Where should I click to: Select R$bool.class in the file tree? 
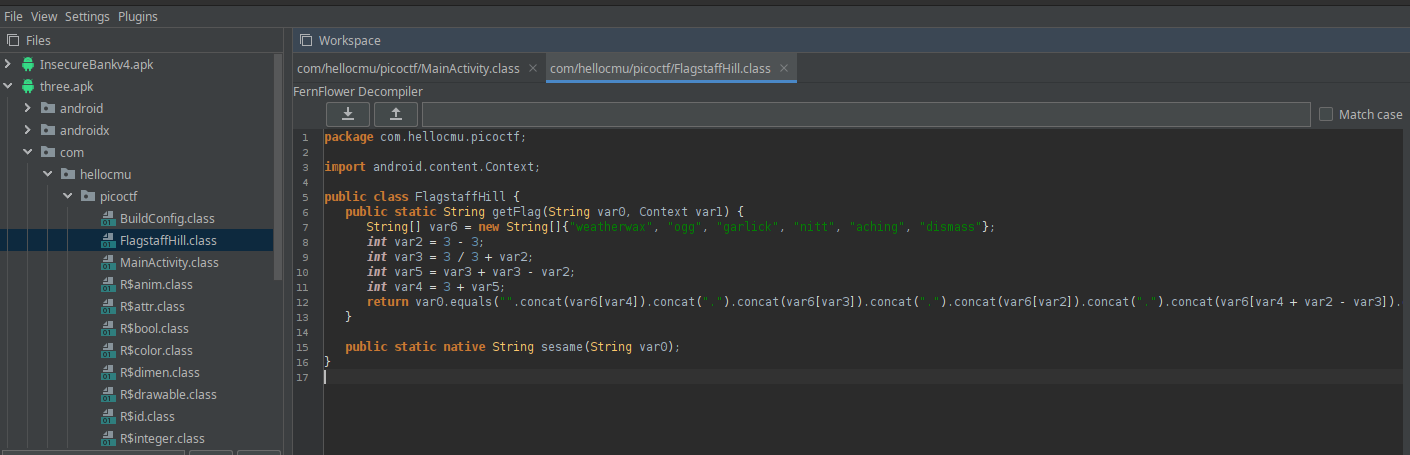click(x=154, y=328)
